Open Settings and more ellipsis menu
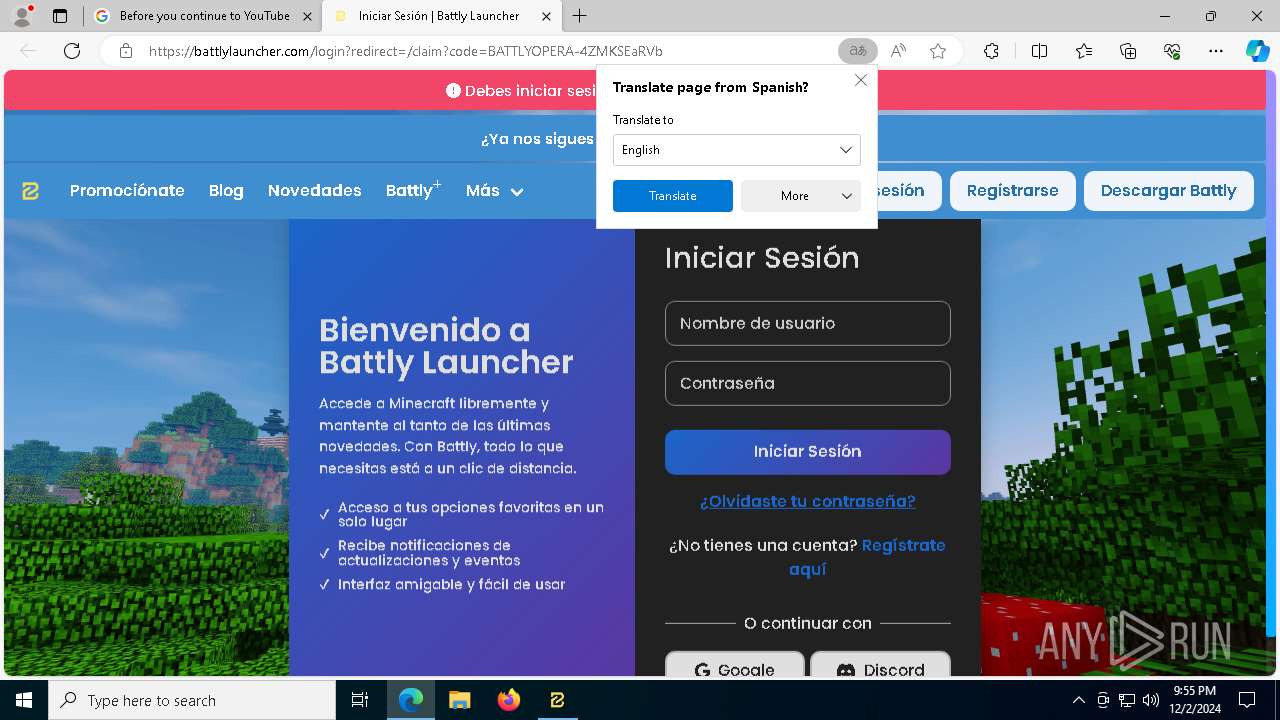1280x720 pixels. pos(1216,51)
